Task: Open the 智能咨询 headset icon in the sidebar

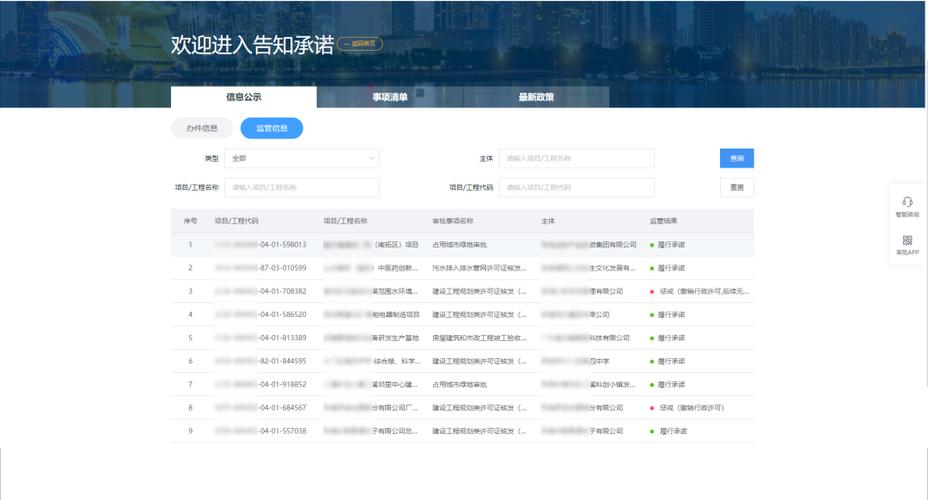Action: coord(907,202)
